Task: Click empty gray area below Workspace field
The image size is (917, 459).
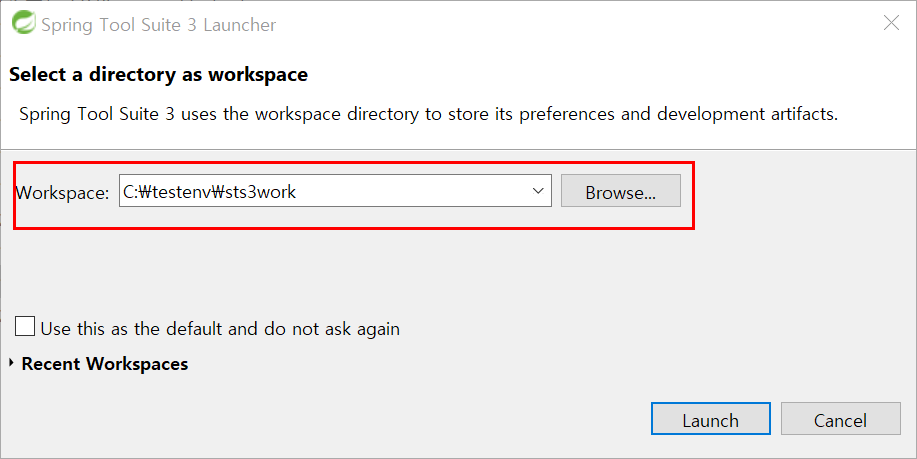Action: 409,269
